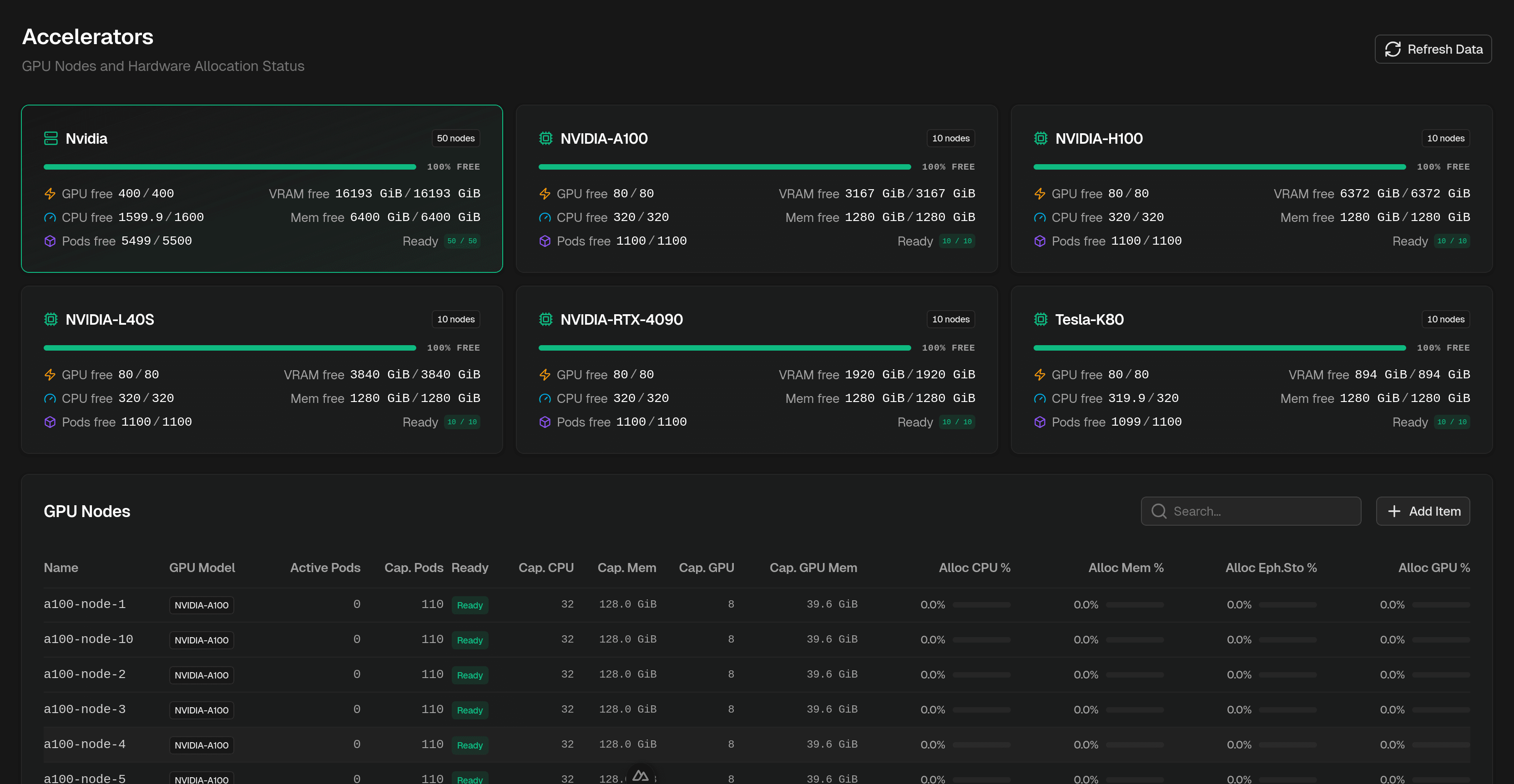Click the server icon beside Nvidia

click(x=50, y=138)
